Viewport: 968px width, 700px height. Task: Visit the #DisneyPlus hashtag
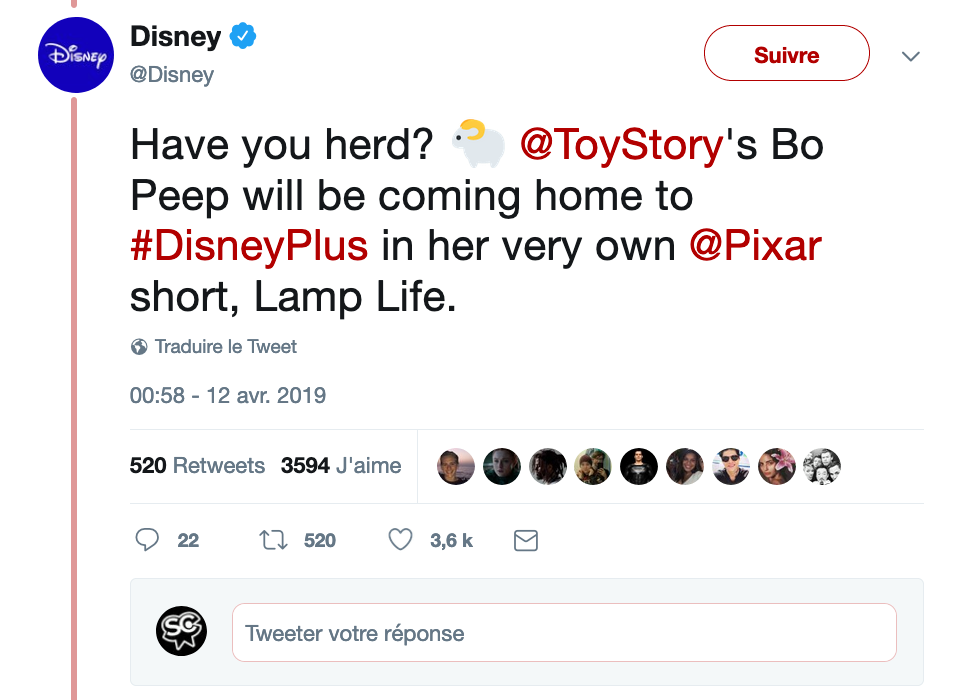[x=248, y=245]
